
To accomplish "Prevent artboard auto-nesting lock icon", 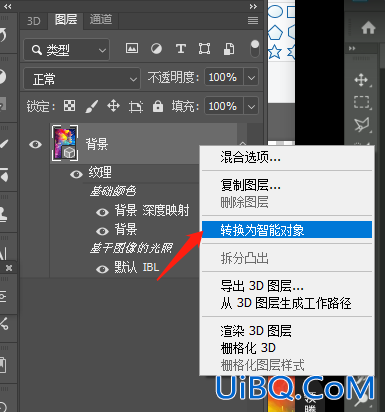I will [x=136, y=107].
